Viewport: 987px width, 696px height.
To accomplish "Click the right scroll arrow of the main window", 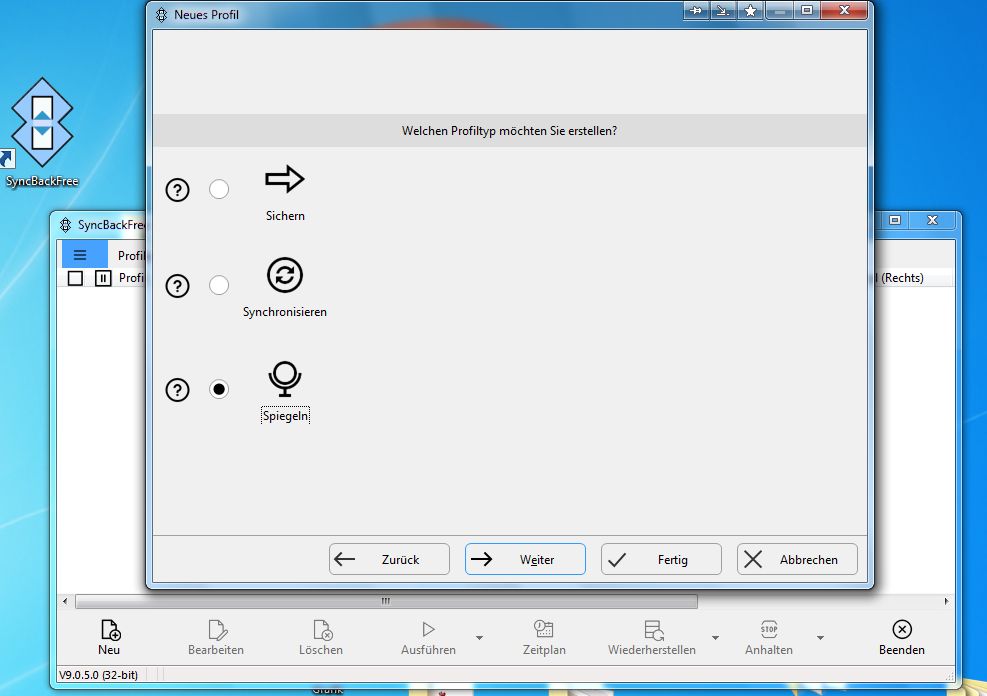I will 947,602.
